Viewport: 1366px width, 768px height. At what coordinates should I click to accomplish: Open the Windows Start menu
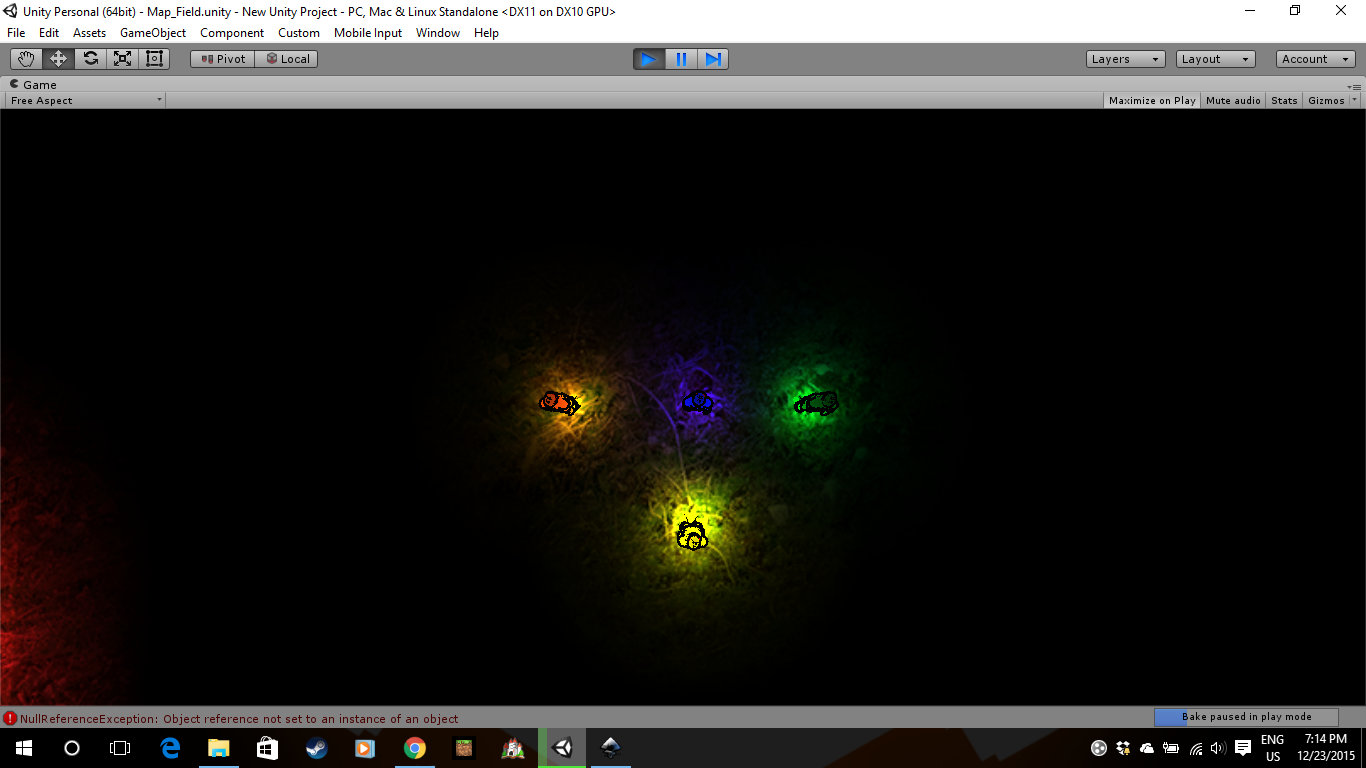point(24,748)
